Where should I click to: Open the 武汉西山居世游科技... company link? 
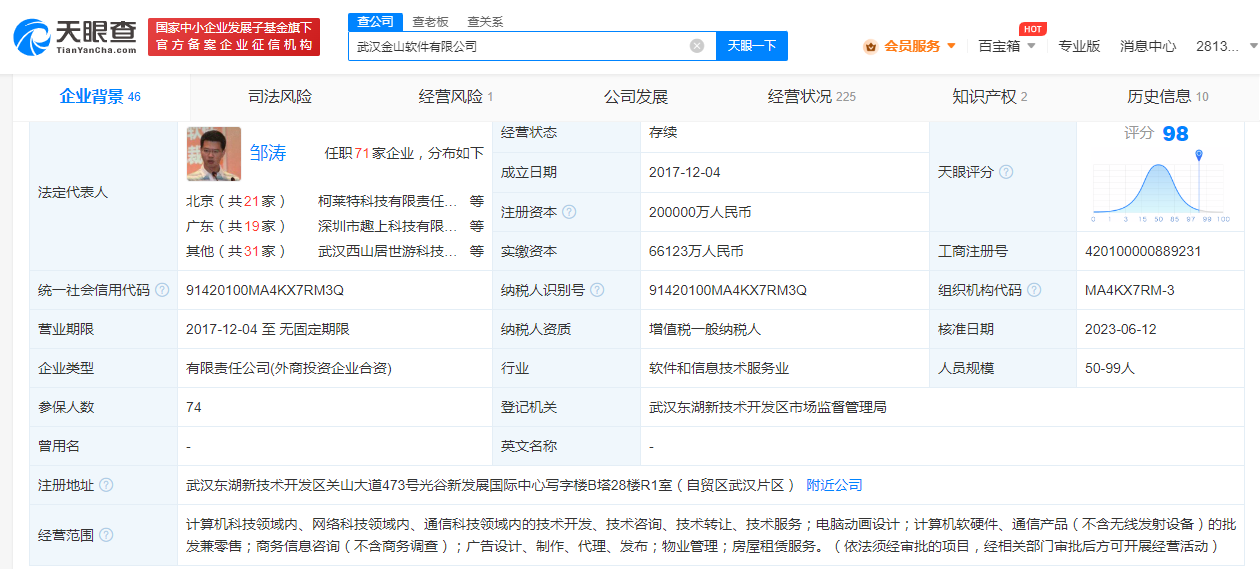(x=388, y=251)
